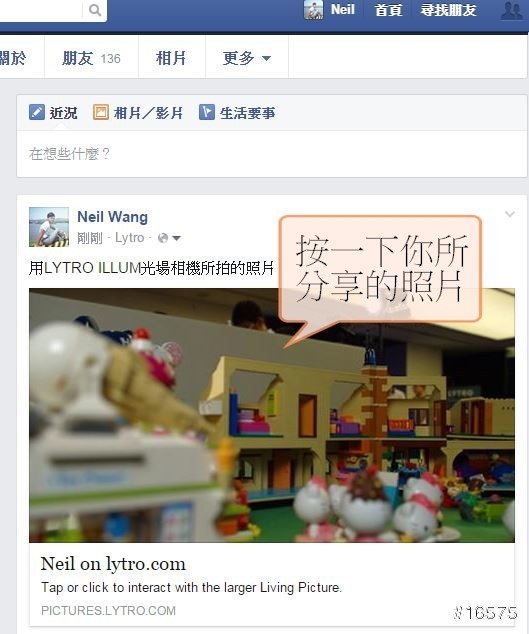Click the globe privacy icon on post
This screenshot has height=634, width=529.
163,238
